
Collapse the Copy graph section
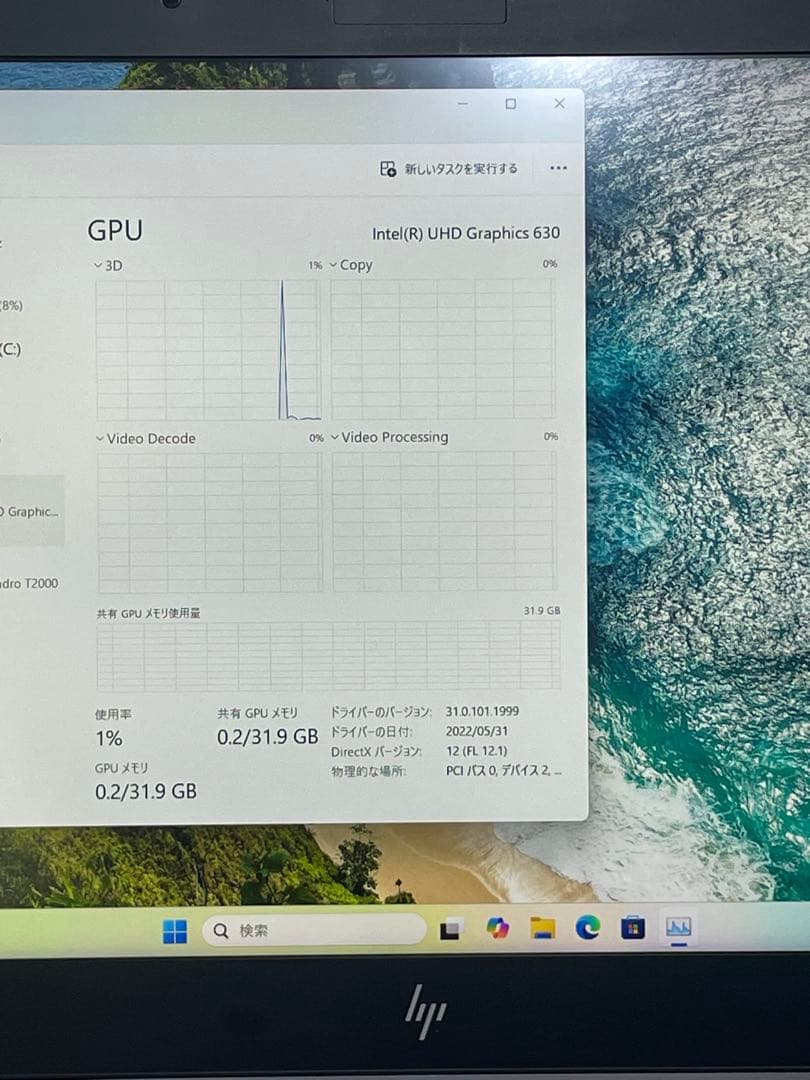point(333,265)
